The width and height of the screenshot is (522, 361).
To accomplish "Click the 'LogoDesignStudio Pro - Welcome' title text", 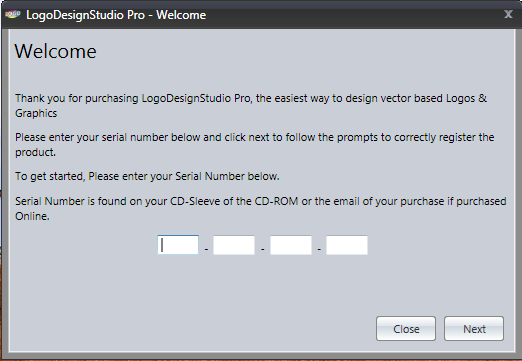I will coord(116,15).
